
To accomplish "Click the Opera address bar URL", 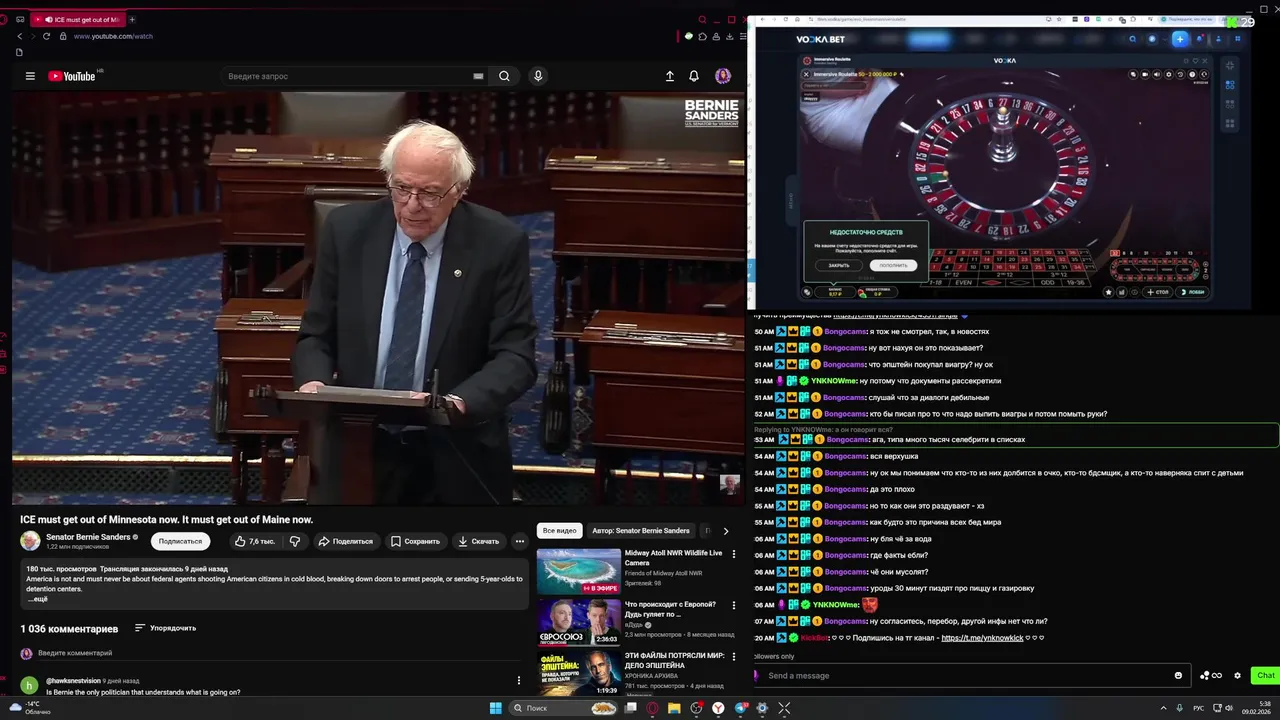I will tap(113, 36).
